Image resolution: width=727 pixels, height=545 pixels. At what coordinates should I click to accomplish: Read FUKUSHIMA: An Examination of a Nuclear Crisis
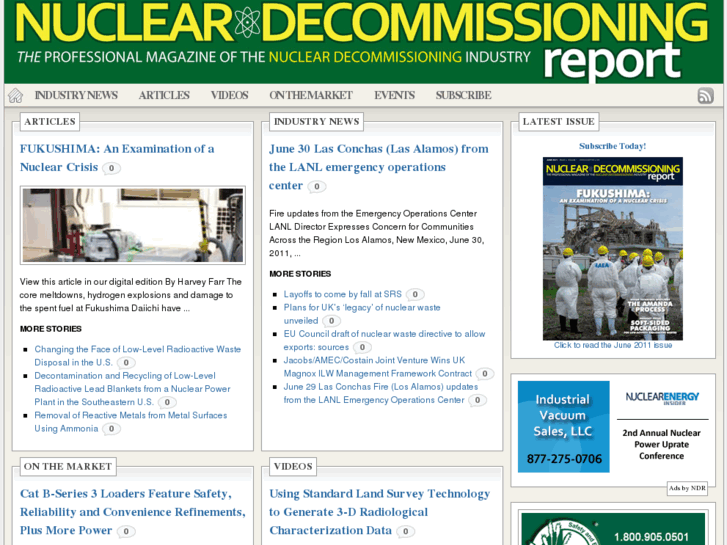(x=117, y=158)
